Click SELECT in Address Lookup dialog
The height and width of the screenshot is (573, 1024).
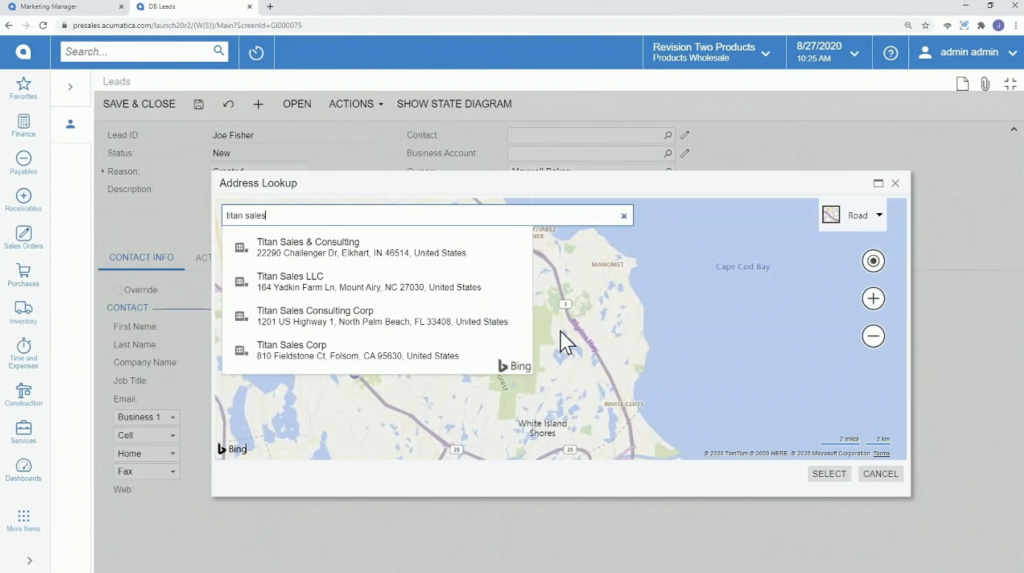[829, 474]
